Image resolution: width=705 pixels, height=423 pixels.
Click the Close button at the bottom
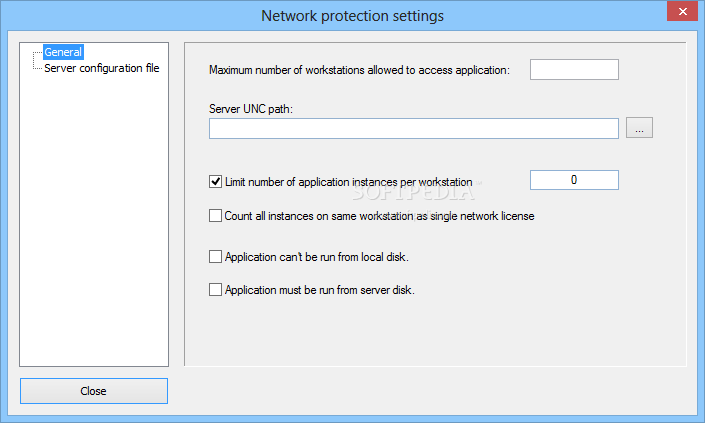[94, 391]
